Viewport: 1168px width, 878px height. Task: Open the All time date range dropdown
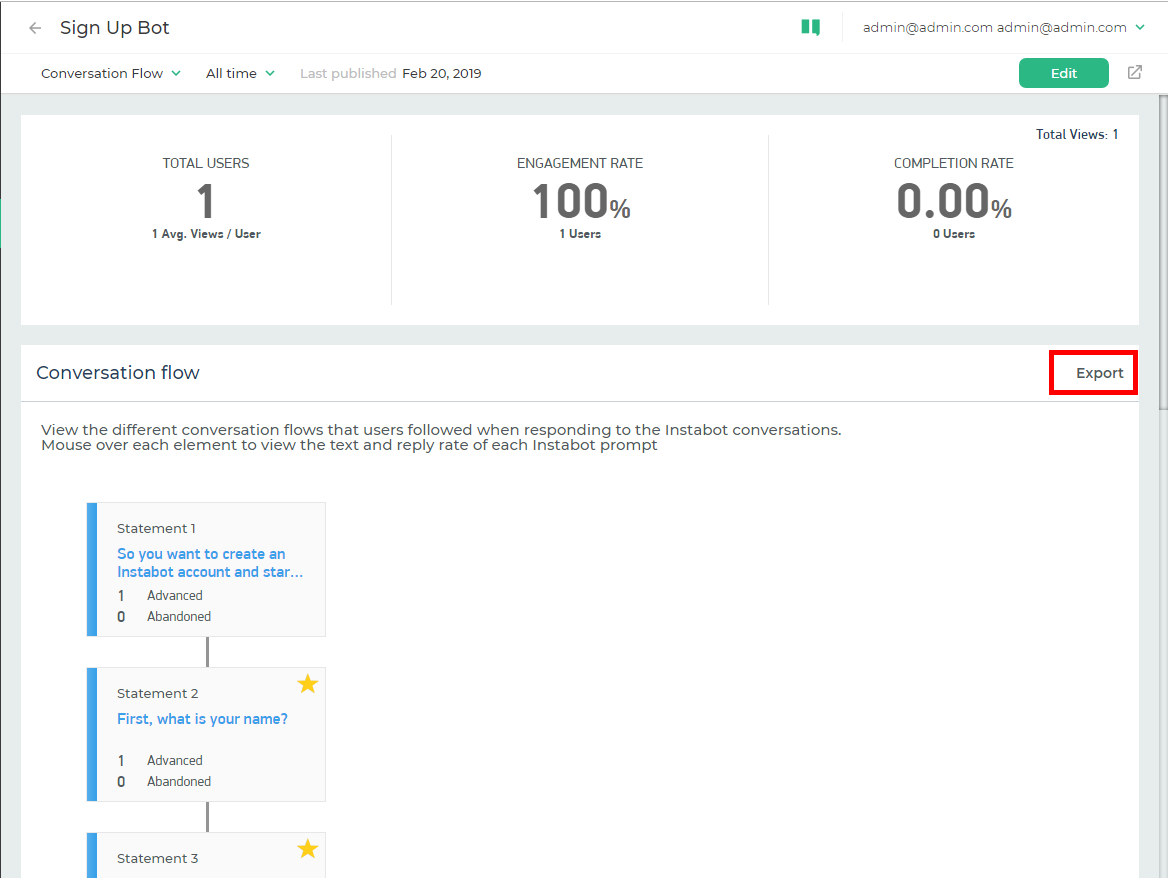pos(240,73)
